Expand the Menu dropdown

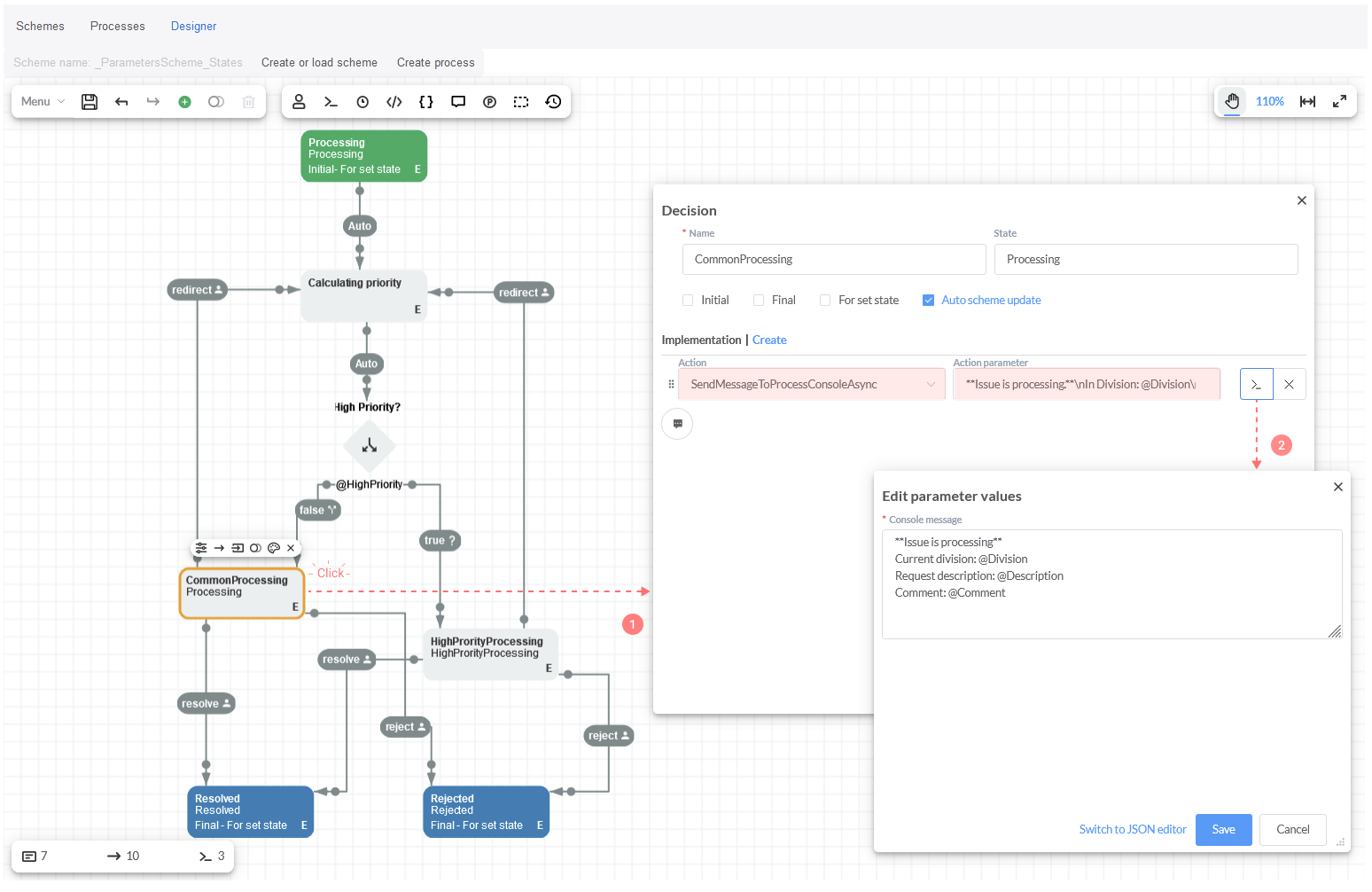click(x=43, y=102)
